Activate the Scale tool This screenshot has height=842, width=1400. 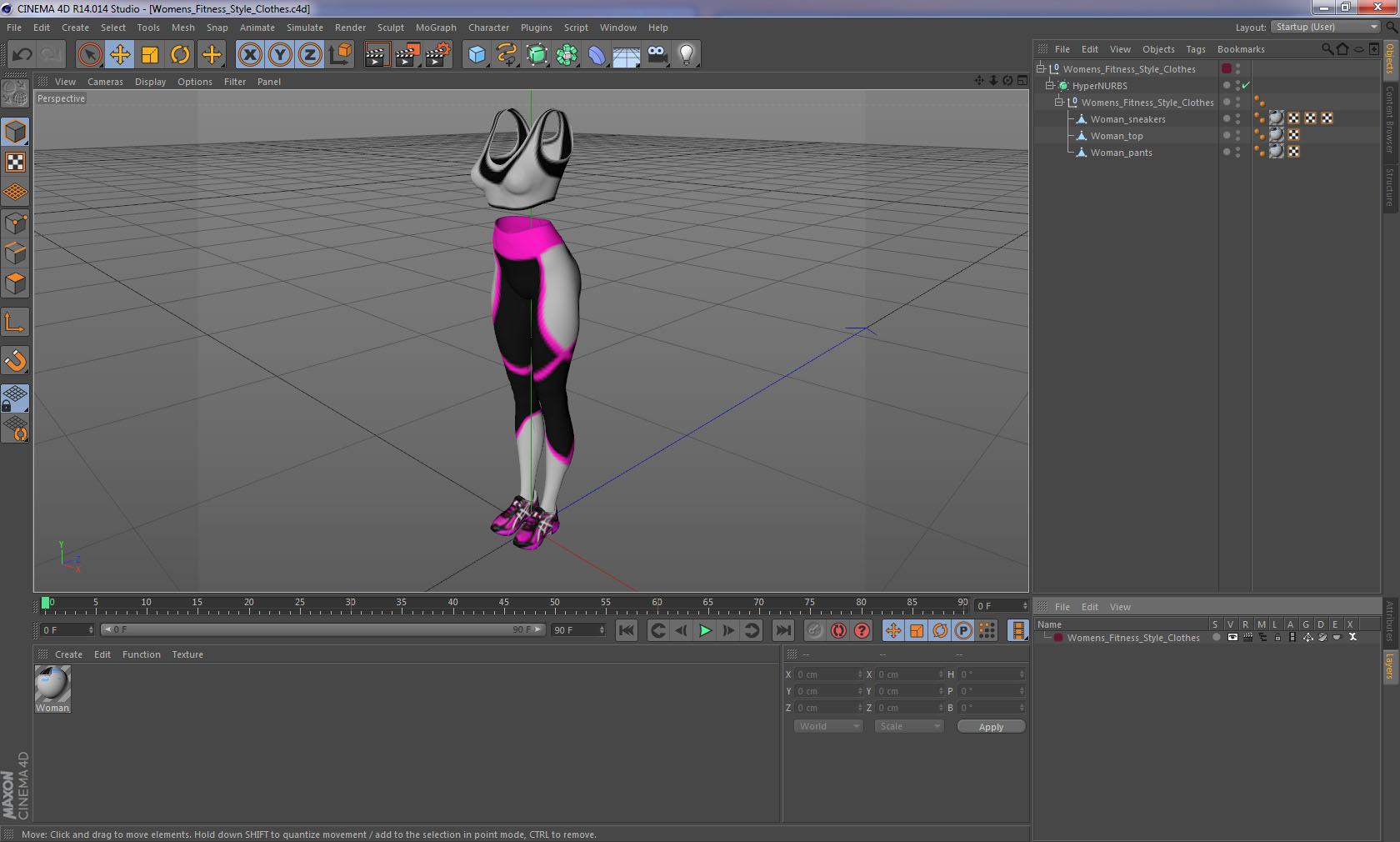[x=150, y=55]
